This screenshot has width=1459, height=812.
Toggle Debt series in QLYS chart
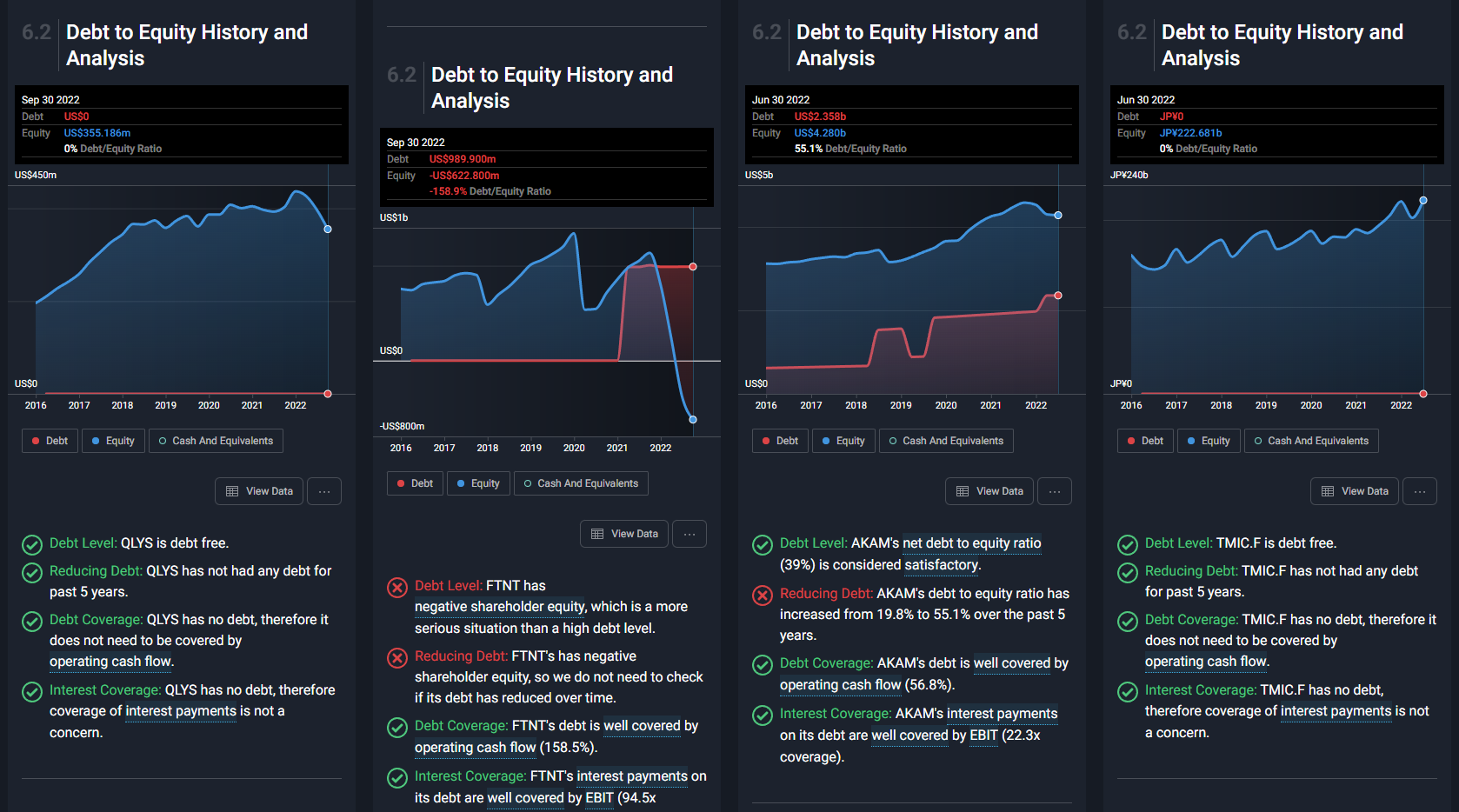[x=50, y=441]
